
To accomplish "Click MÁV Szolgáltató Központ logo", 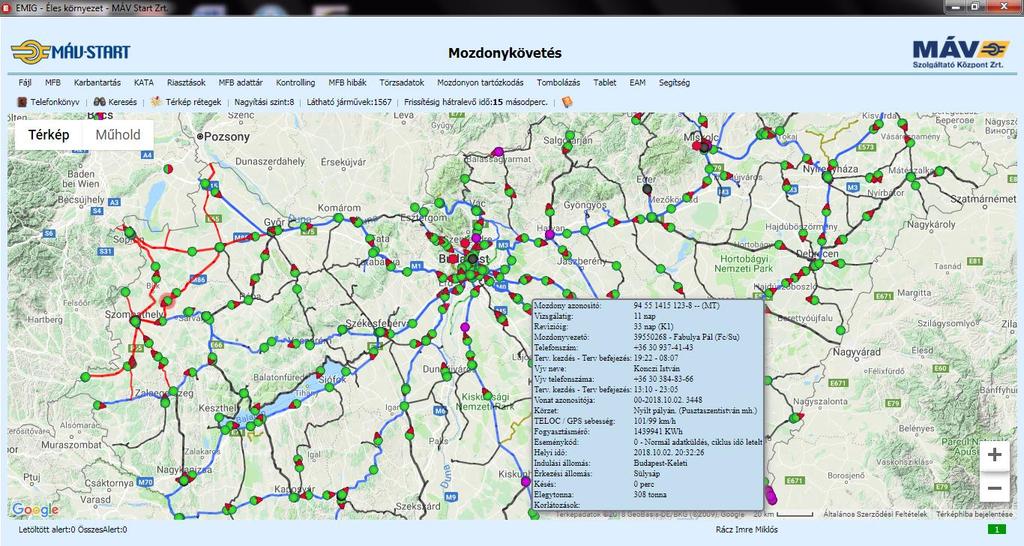I will pyautogui.click(x=959, y=54).
